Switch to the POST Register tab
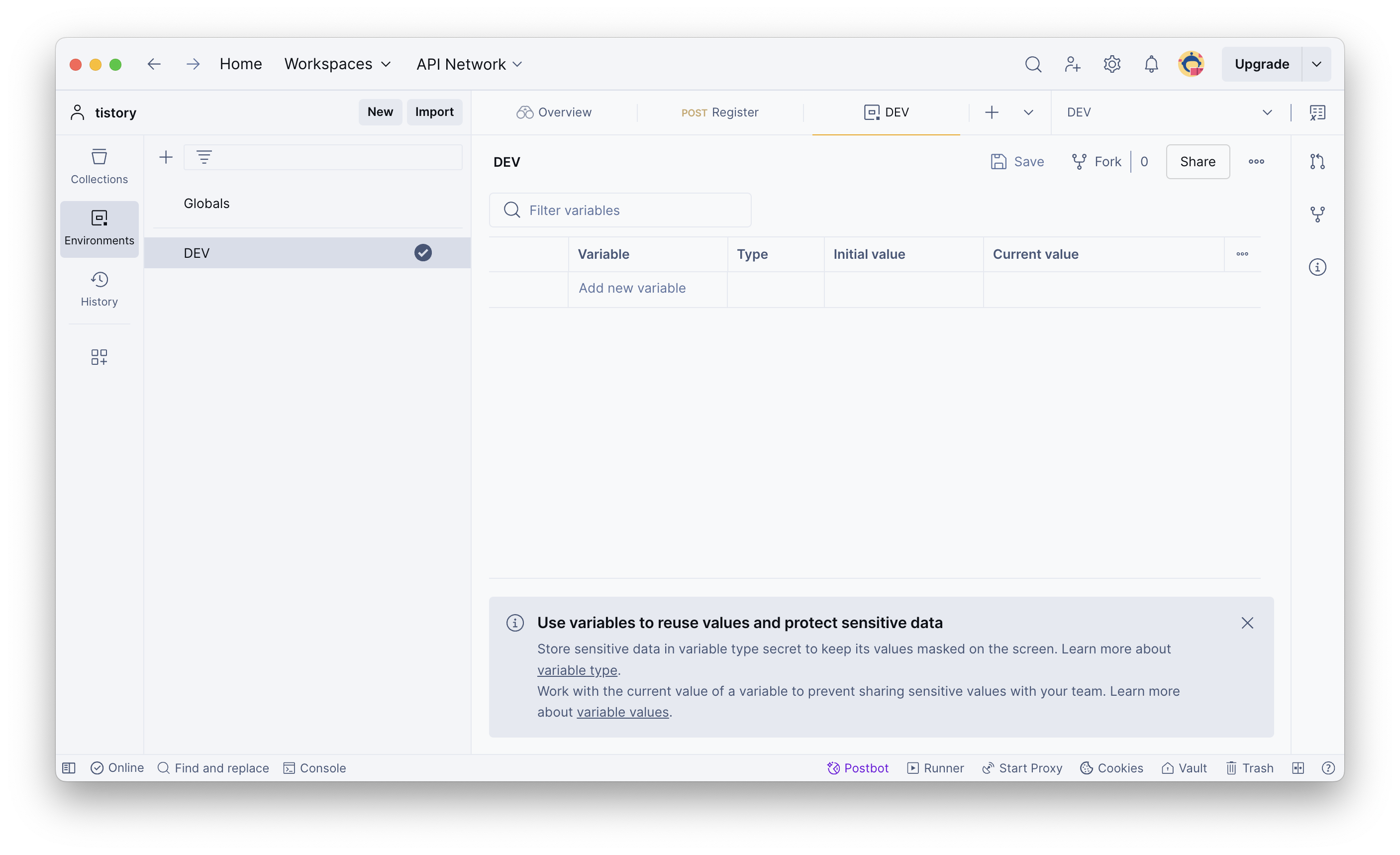Screen dimensions: 1400x855 (719, 112)
